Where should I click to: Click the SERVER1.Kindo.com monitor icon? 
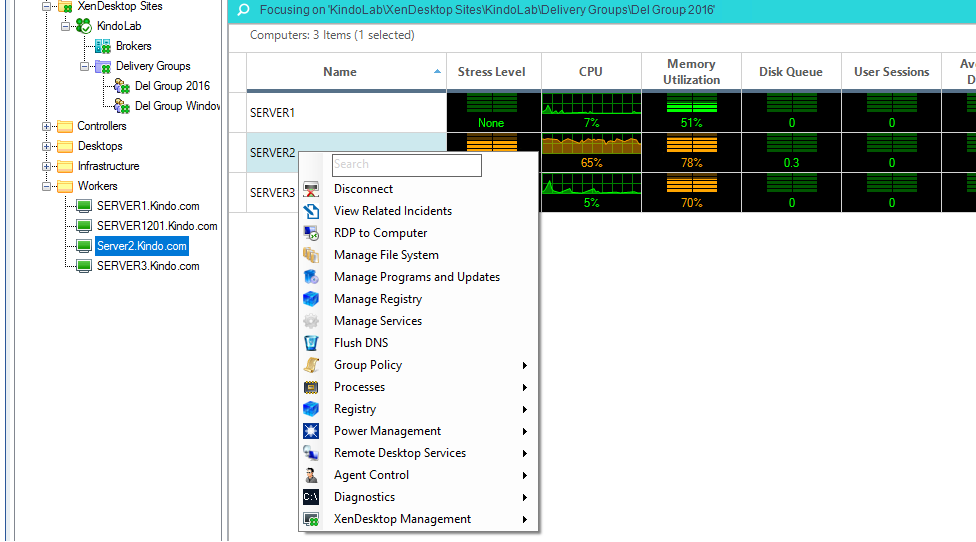[84, 206]
